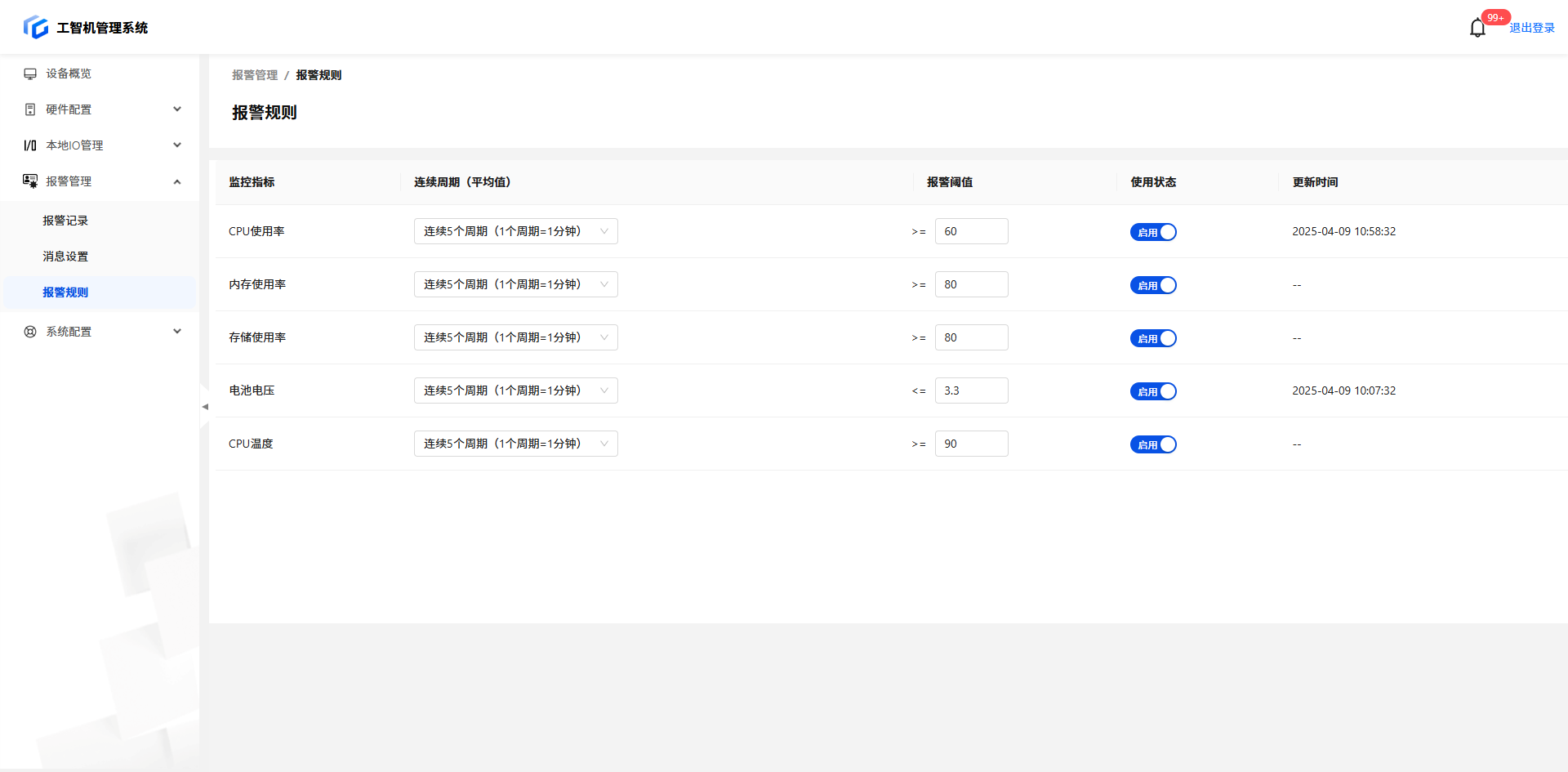Turn off the CPU温度 alarm switch
This screenshot has width=1568, height=772.
coord(1152,444)
